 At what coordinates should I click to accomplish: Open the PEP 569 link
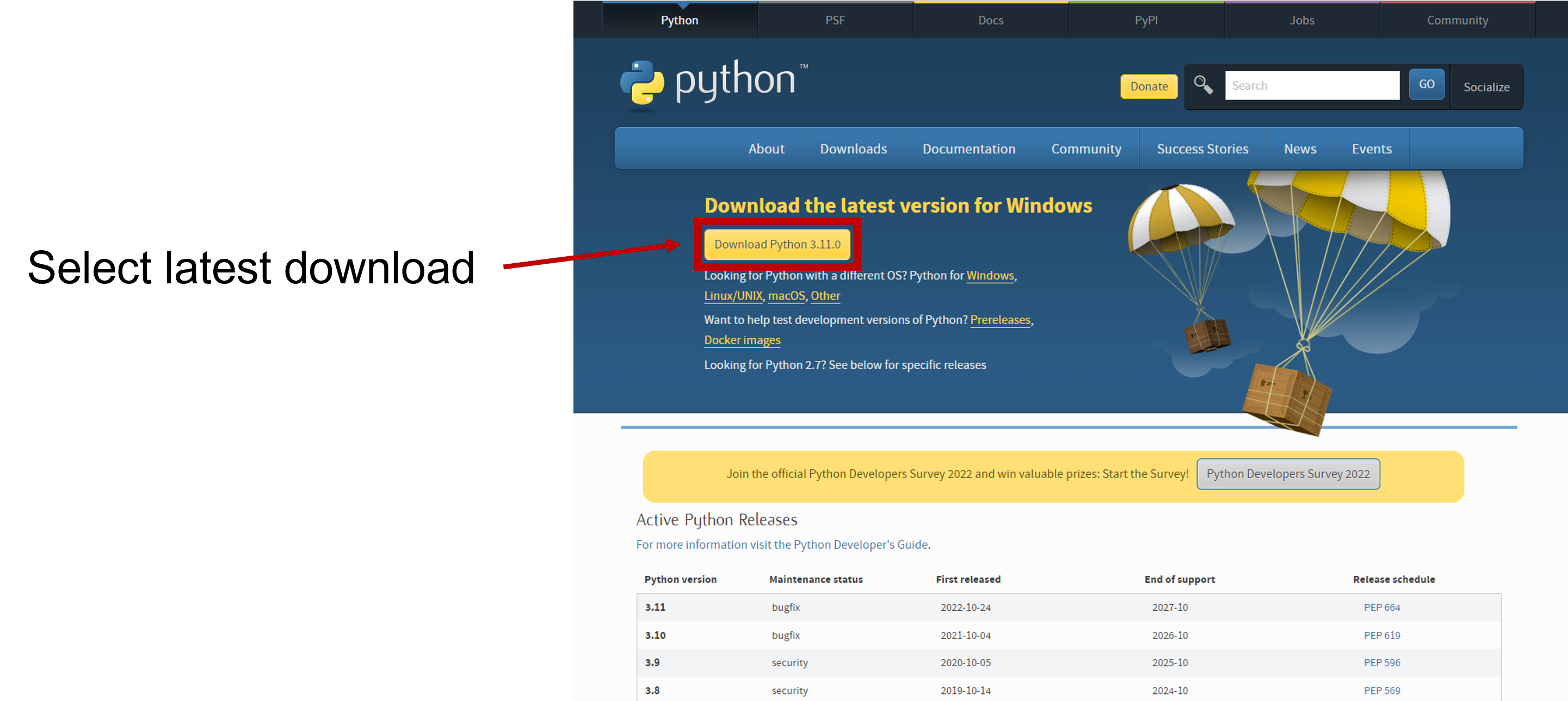tap(1381, 691)
